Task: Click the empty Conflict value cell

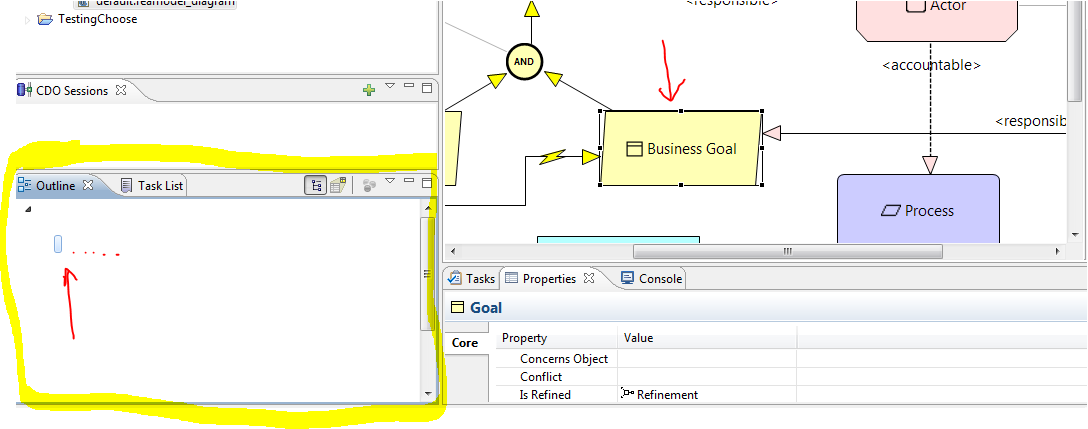Action: pyautogui.click(x=707, y=377)
